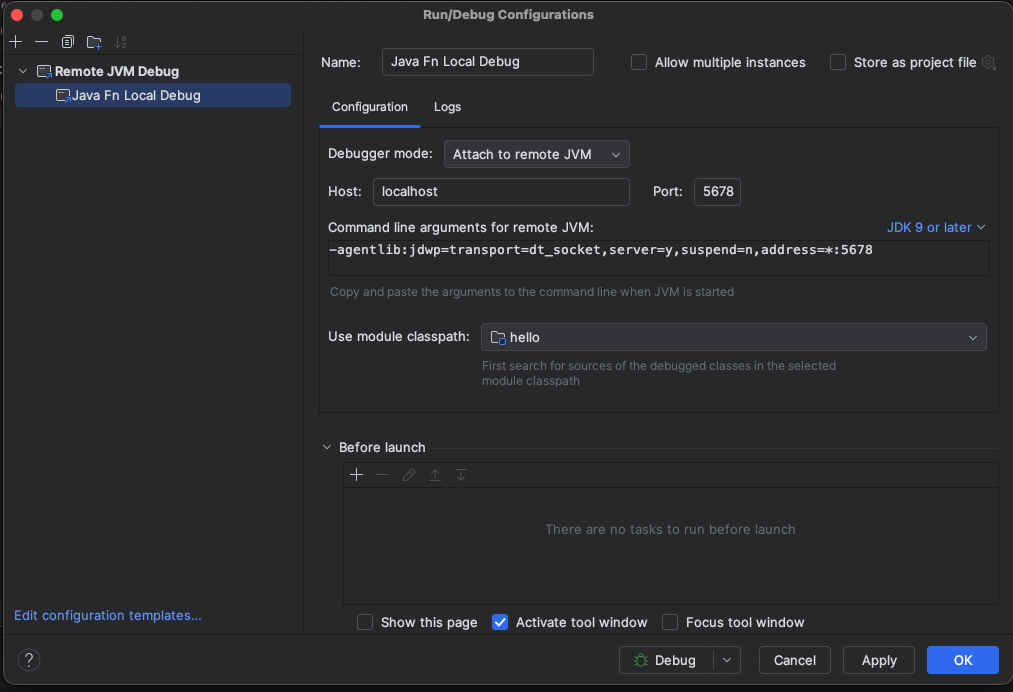Close the Run/Debug Configurations window
Viewport: 1013px width, 692px height.
[17, 15]
